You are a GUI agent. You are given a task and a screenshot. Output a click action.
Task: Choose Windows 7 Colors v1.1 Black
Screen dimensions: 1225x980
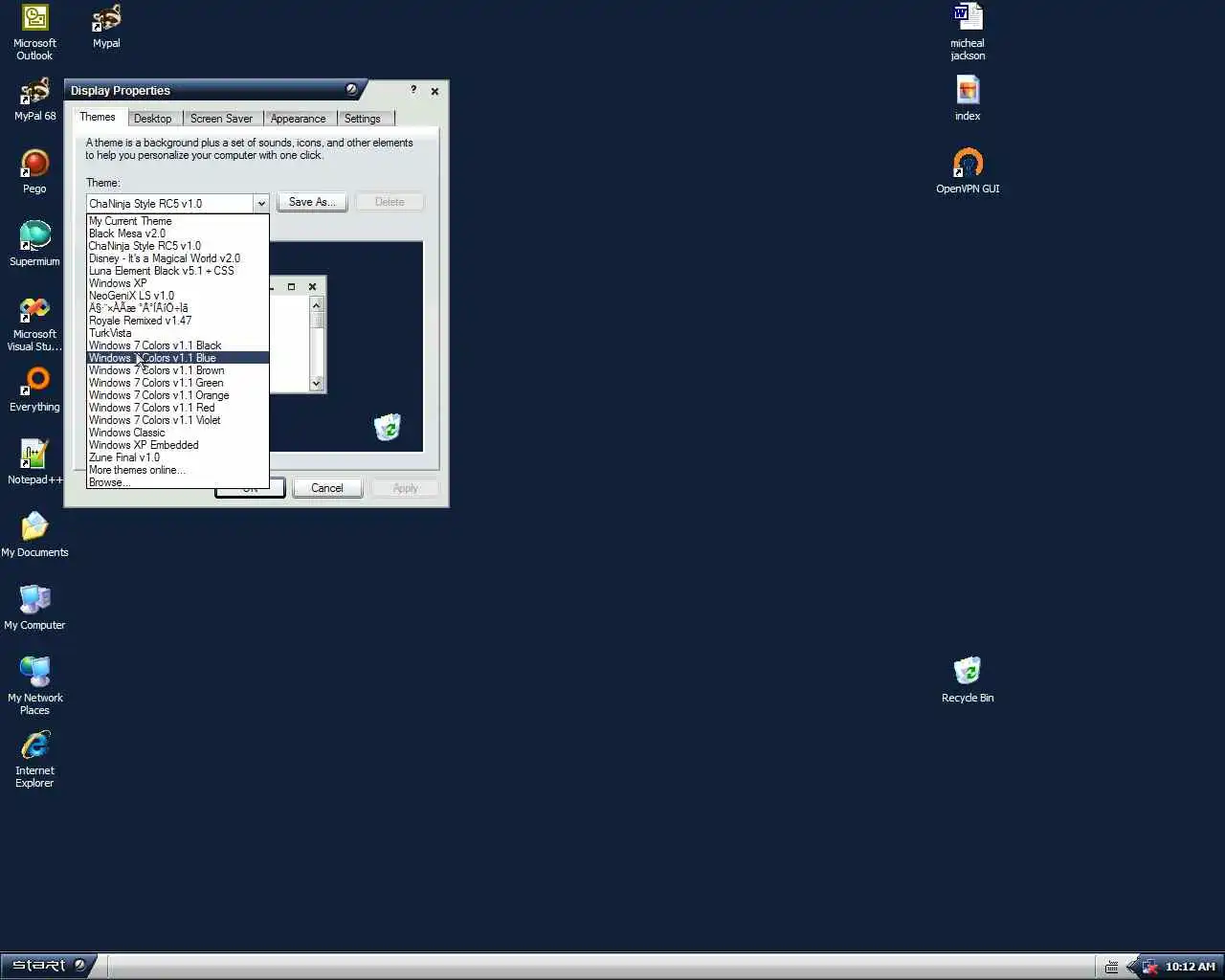(x=177, y=345)
